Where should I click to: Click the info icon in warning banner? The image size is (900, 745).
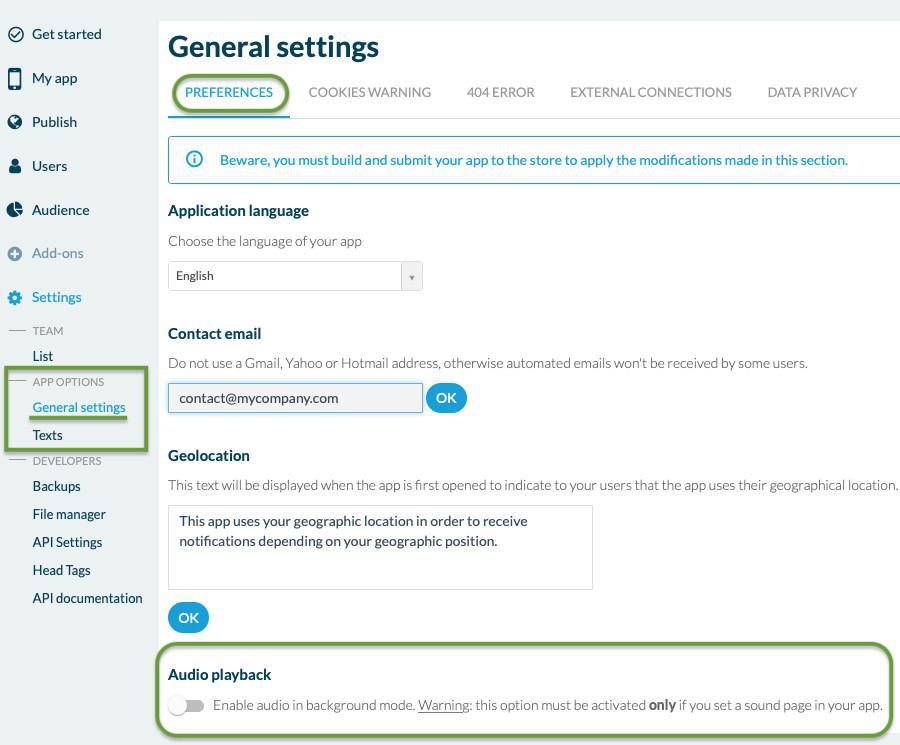[195, 159]
